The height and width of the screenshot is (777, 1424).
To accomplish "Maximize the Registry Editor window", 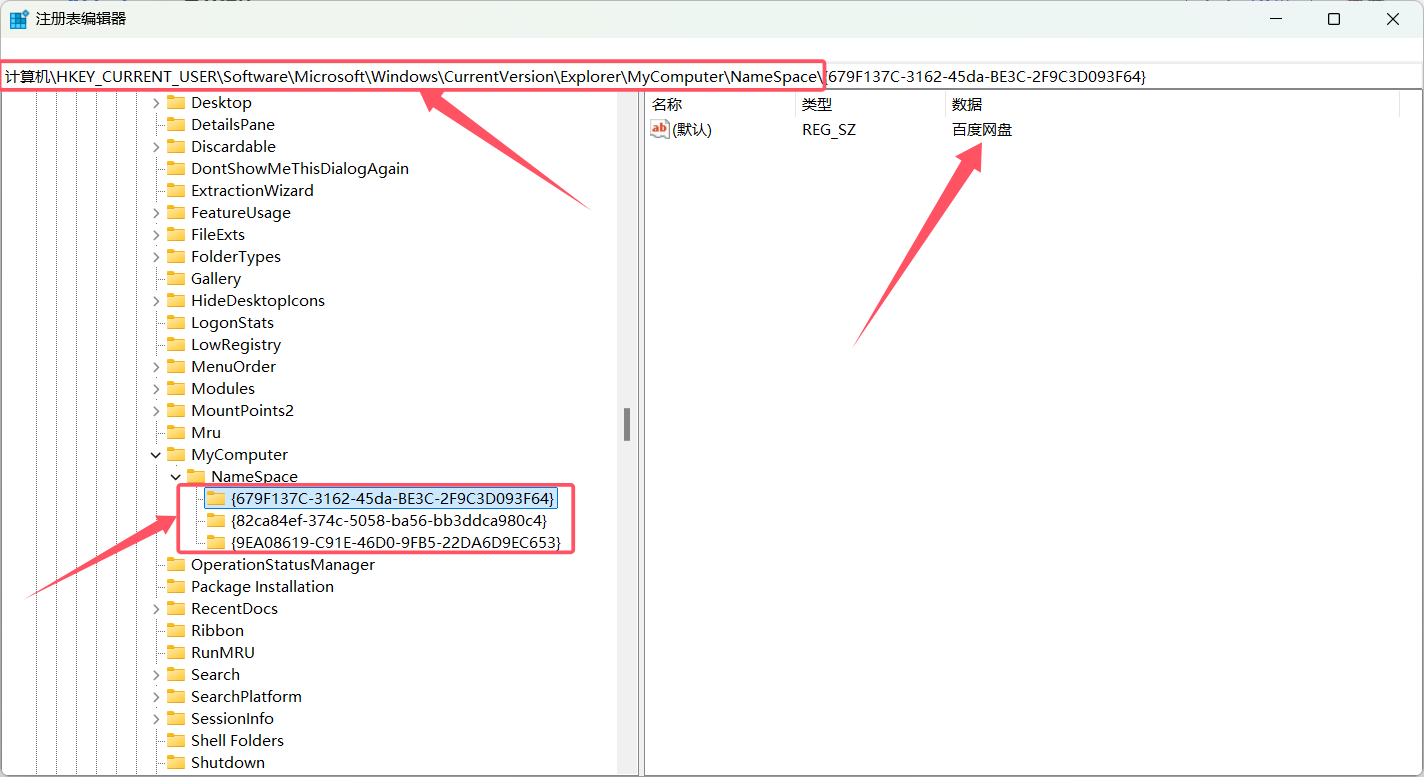I will point(1333,19).
